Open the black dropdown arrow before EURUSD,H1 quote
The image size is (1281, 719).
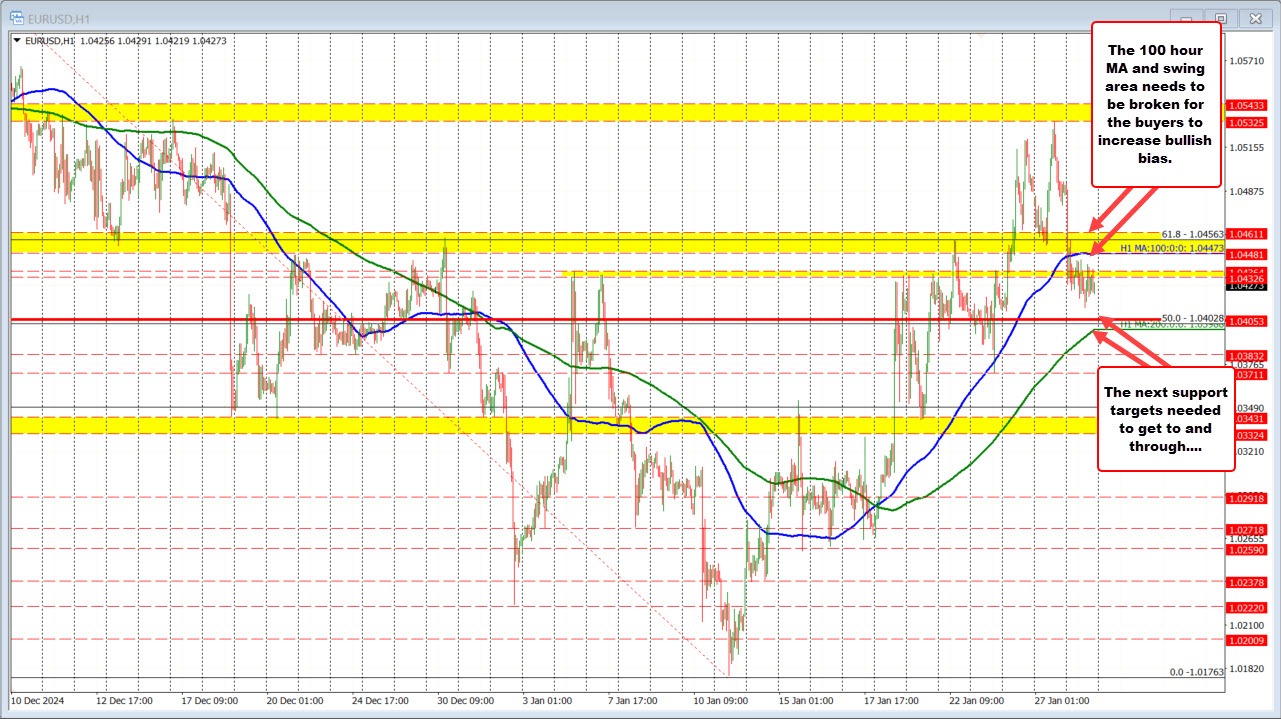pyautogui.click(x=17, y=41)
